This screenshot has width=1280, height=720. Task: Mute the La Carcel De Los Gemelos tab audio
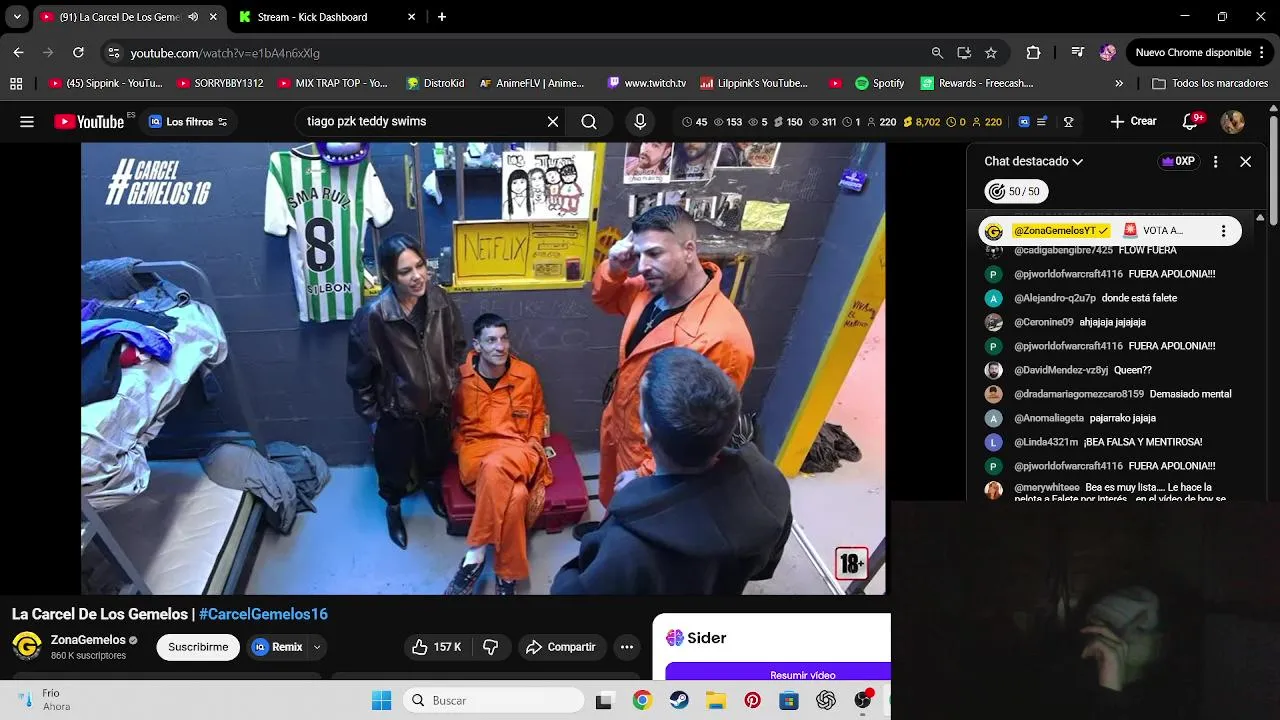[193, 17]
